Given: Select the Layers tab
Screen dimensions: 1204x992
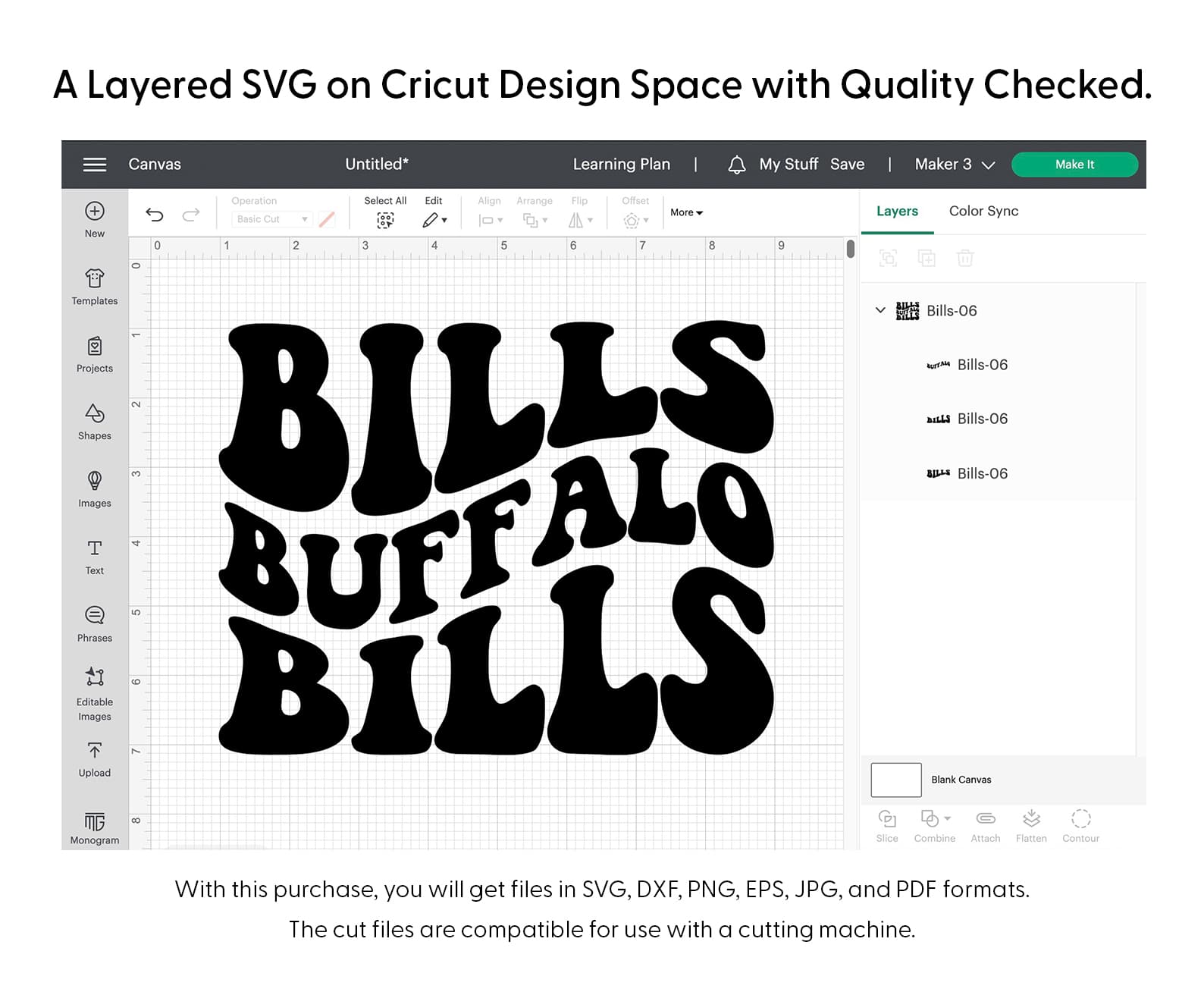Looking at the screenshot, I should tap(897, 212).
